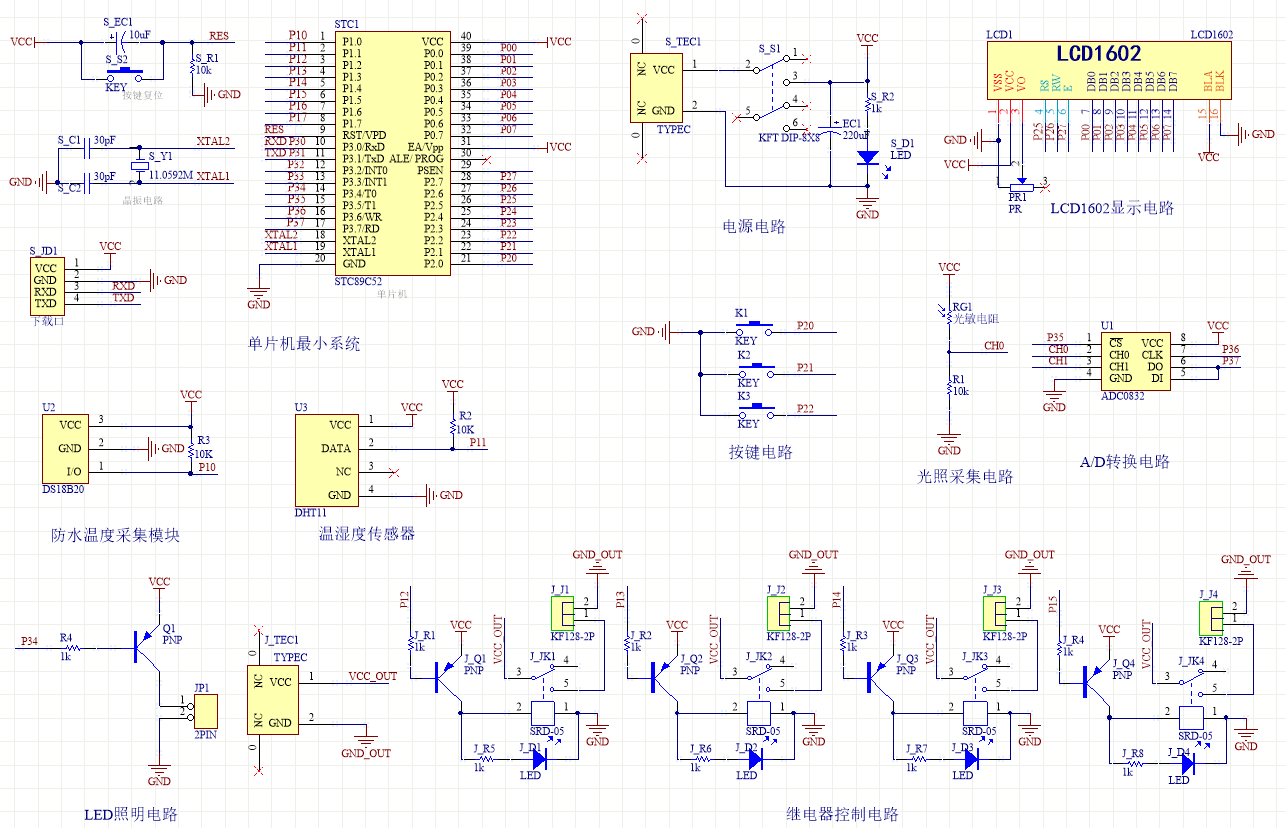Click the P20 net label beside K1
The image size is (1286, 828).
pyautogui.click(x=805, y=326)
